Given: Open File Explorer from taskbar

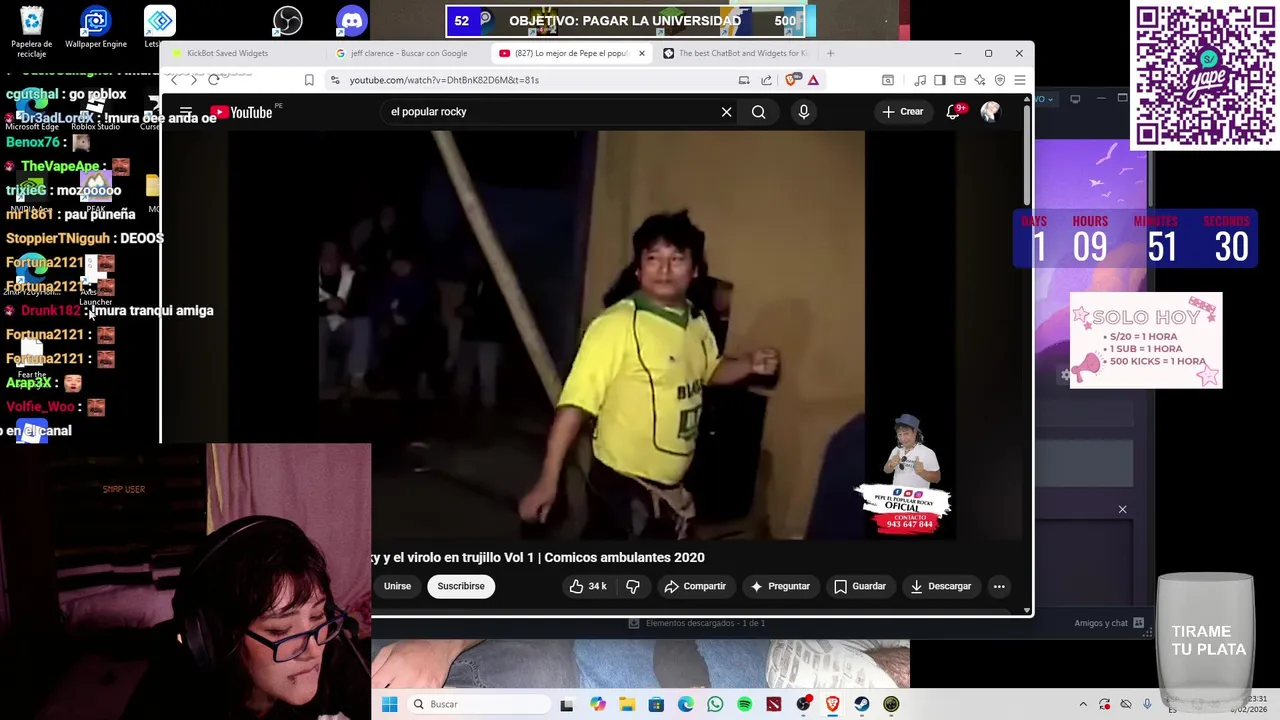Looking at the screenshot, I should coord(627,704).
